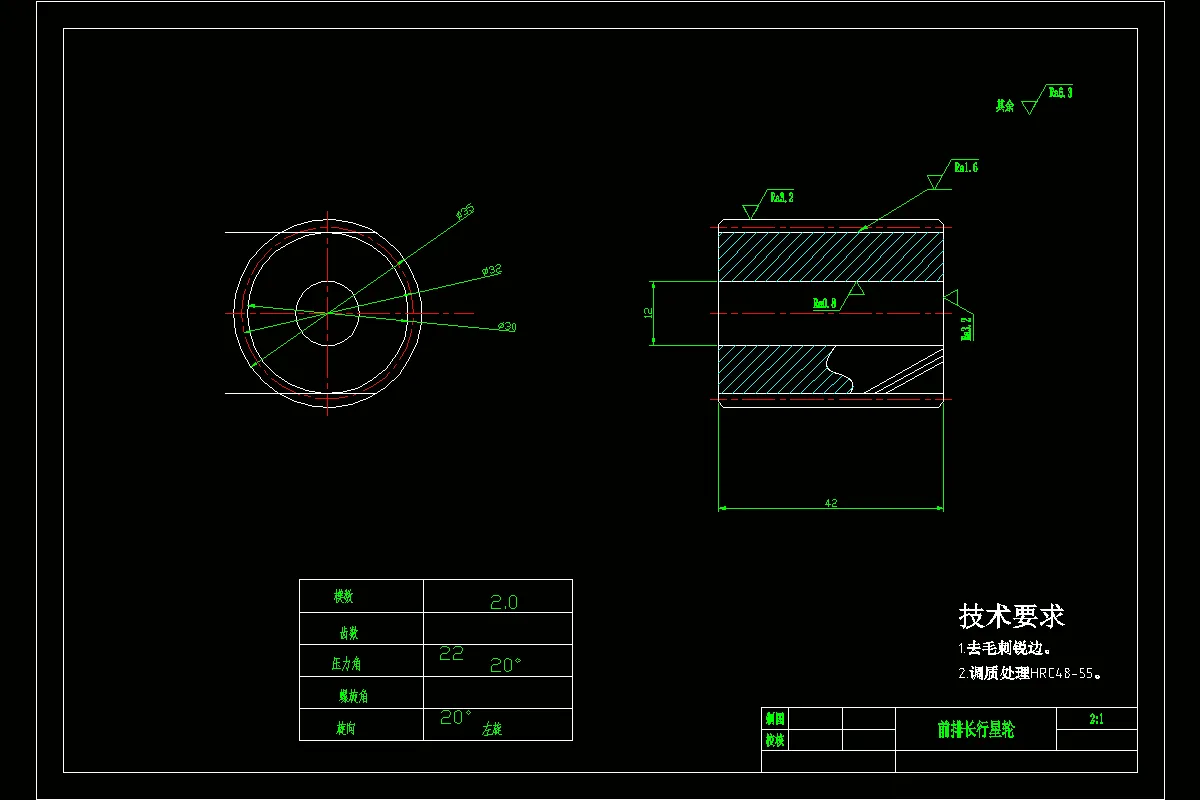
Task: Click the 其余 note text
Action: 1004,105
